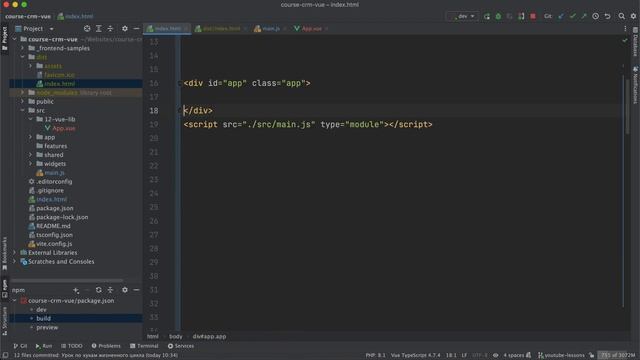Select favicon.ico in the dist folder

59,75
